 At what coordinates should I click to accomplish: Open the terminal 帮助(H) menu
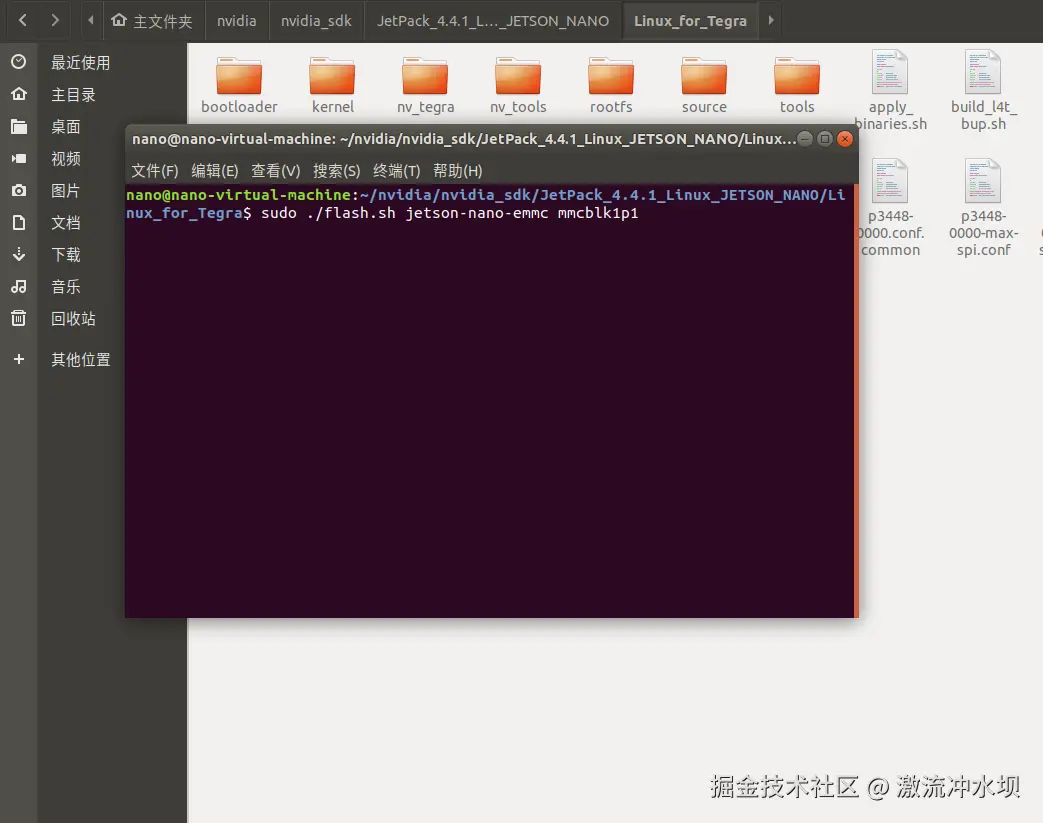click(458, 171)
